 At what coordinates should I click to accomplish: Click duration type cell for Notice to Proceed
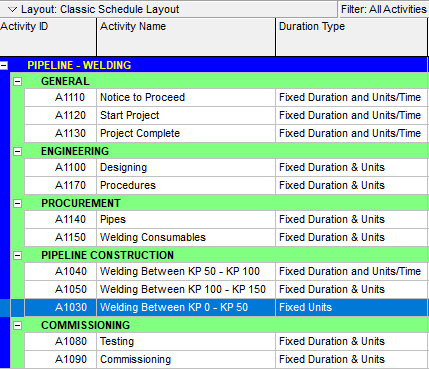(x=351, y=97)
